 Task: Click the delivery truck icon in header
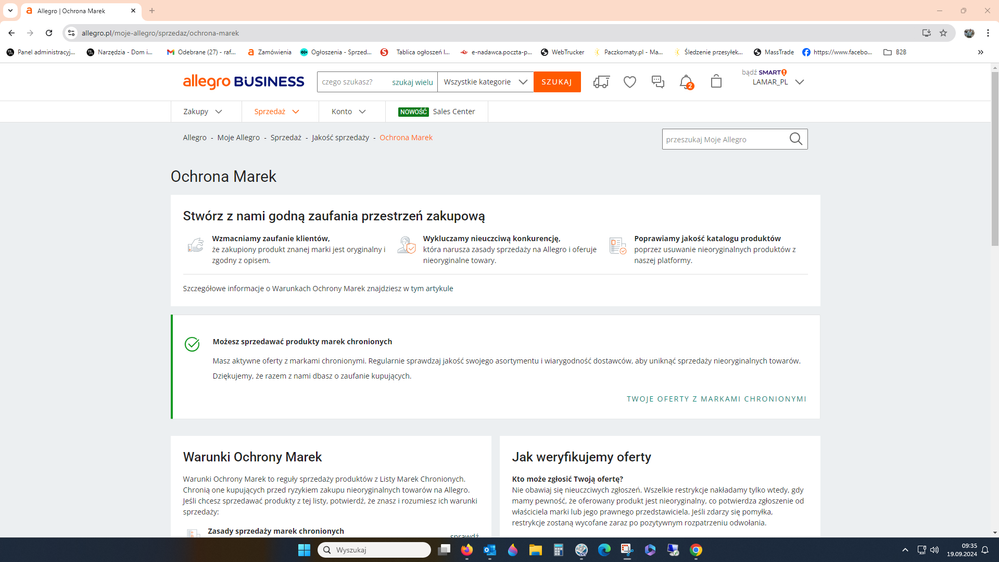[x=601, y=82]
